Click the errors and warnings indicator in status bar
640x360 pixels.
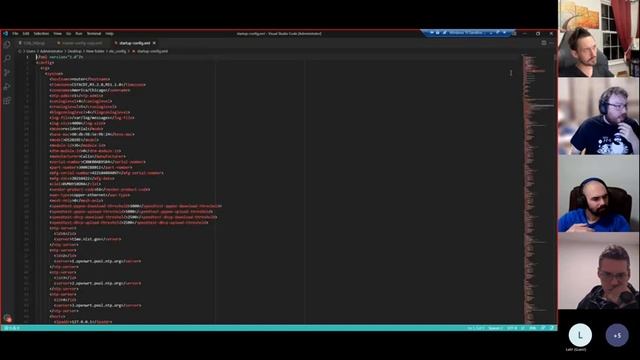[x=12, y=328]
